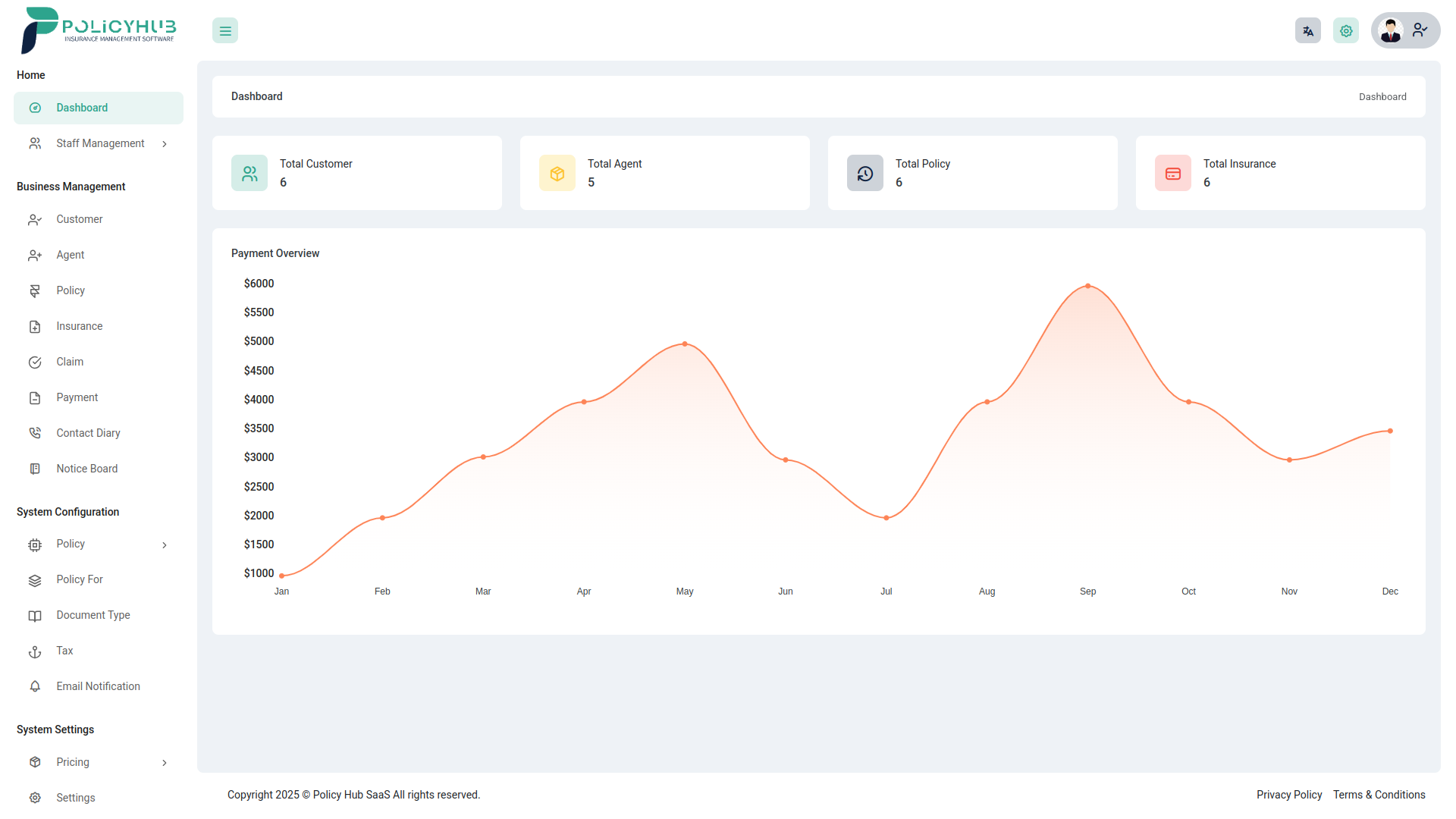Select the Agent sidebar icon
The width and height of the screenshot is (1456, 819).
(x=35, y=255)
